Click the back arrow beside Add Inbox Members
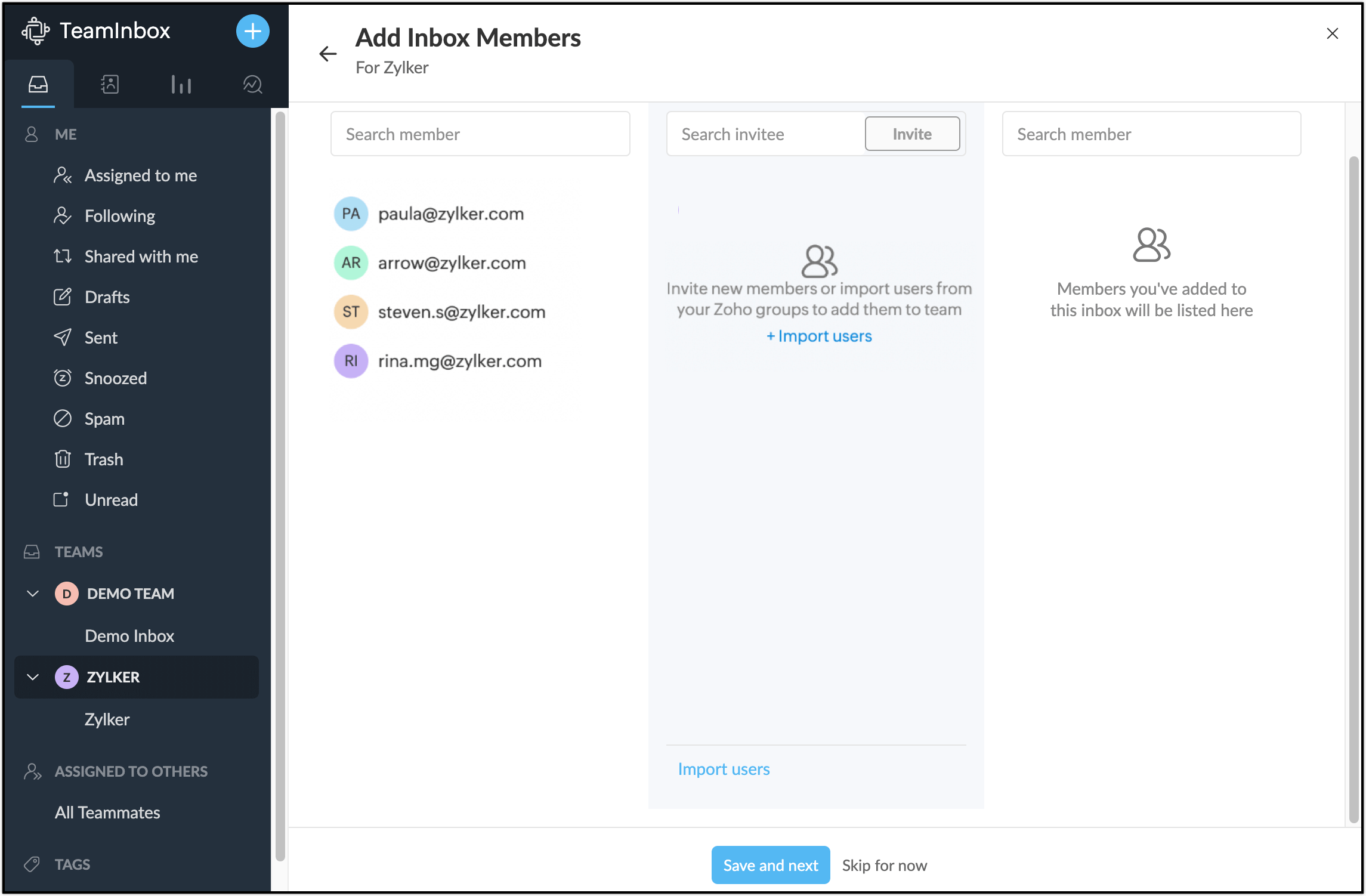This screenshot has width=1366, height=896. (327, 54)
